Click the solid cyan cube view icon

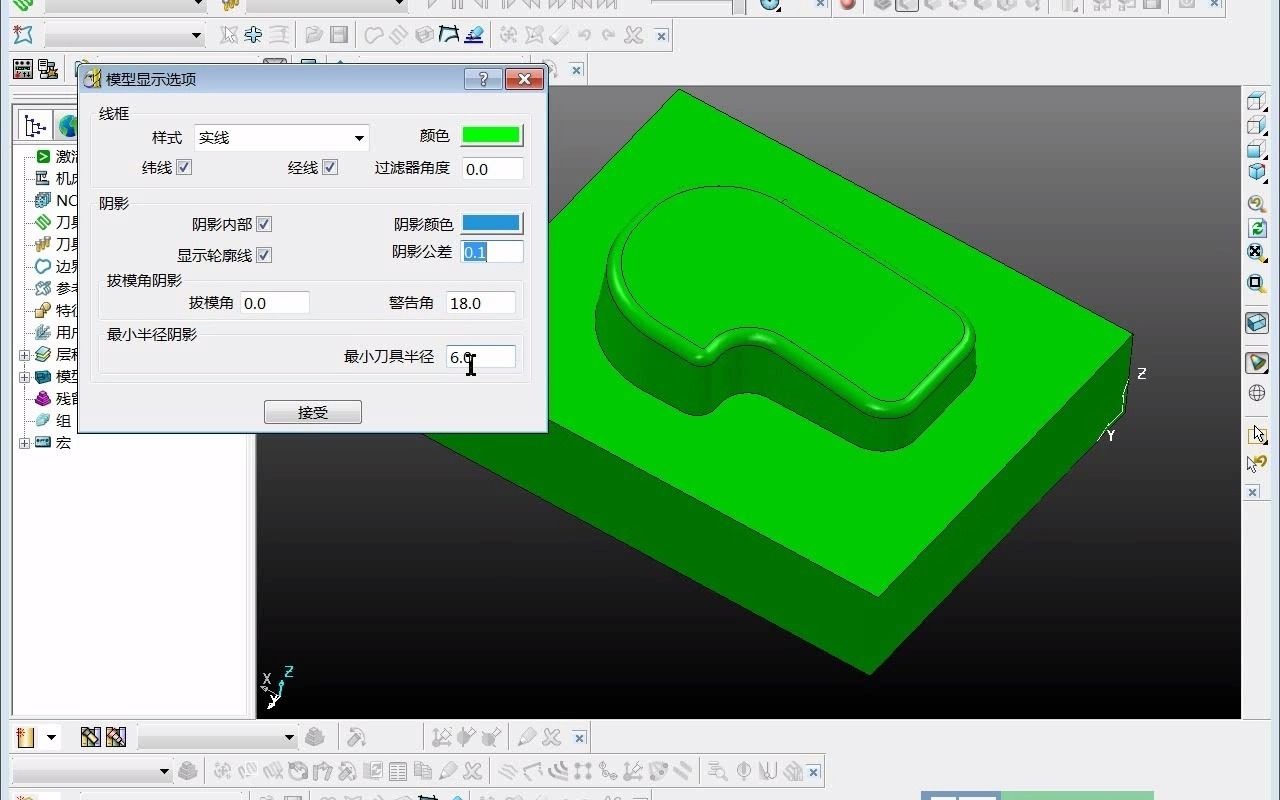tap(1257, 172)
